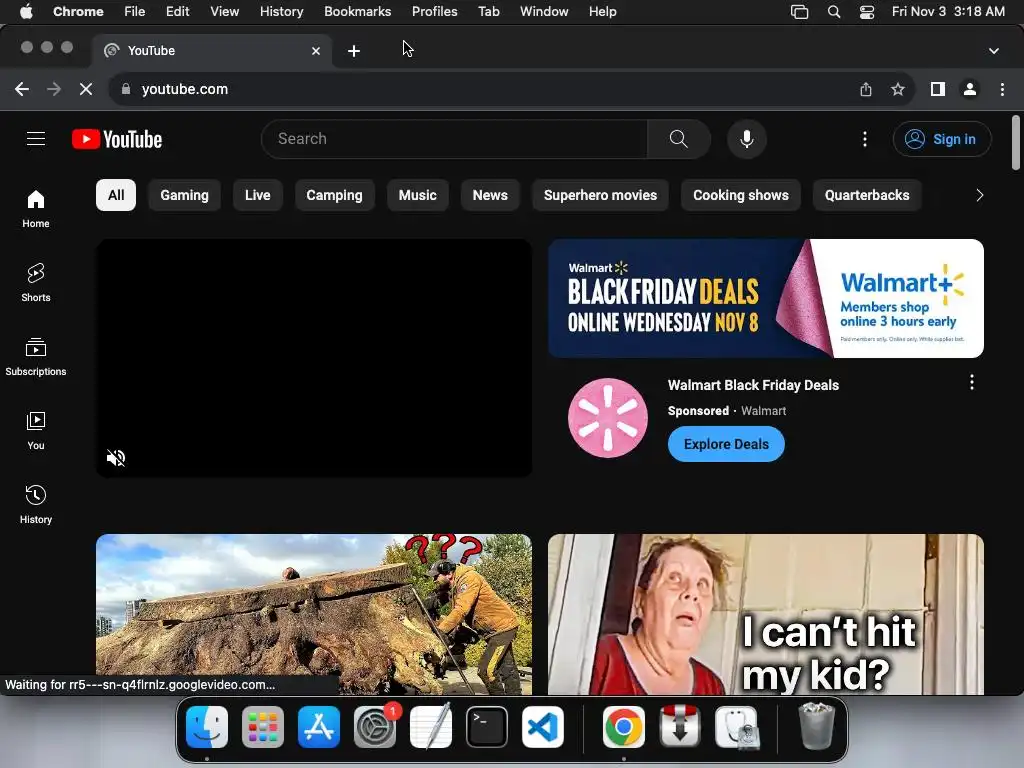Open the File menu in menu bar
Image resolution: width=1024 pixels, height=768 pixels.
135,12
